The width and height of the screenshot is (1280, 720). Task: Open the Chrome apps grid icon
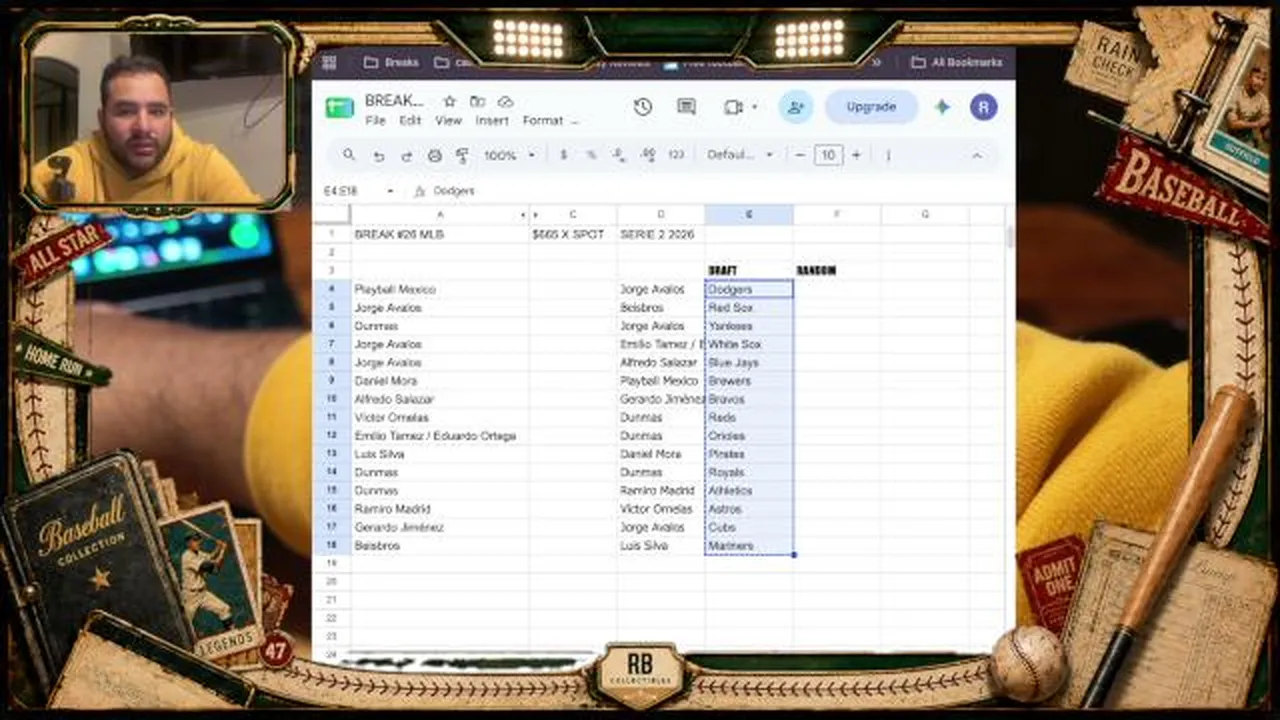(x=329, y=62)
